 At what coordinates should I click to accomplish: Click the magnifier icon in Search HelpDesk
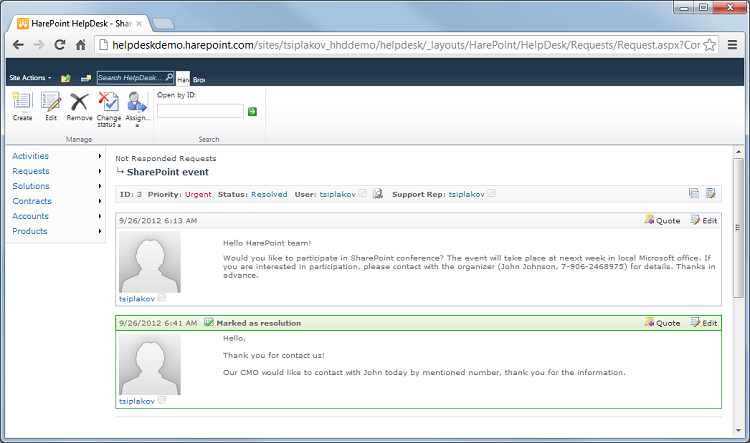pyautogui.click(x=169, y=77)
